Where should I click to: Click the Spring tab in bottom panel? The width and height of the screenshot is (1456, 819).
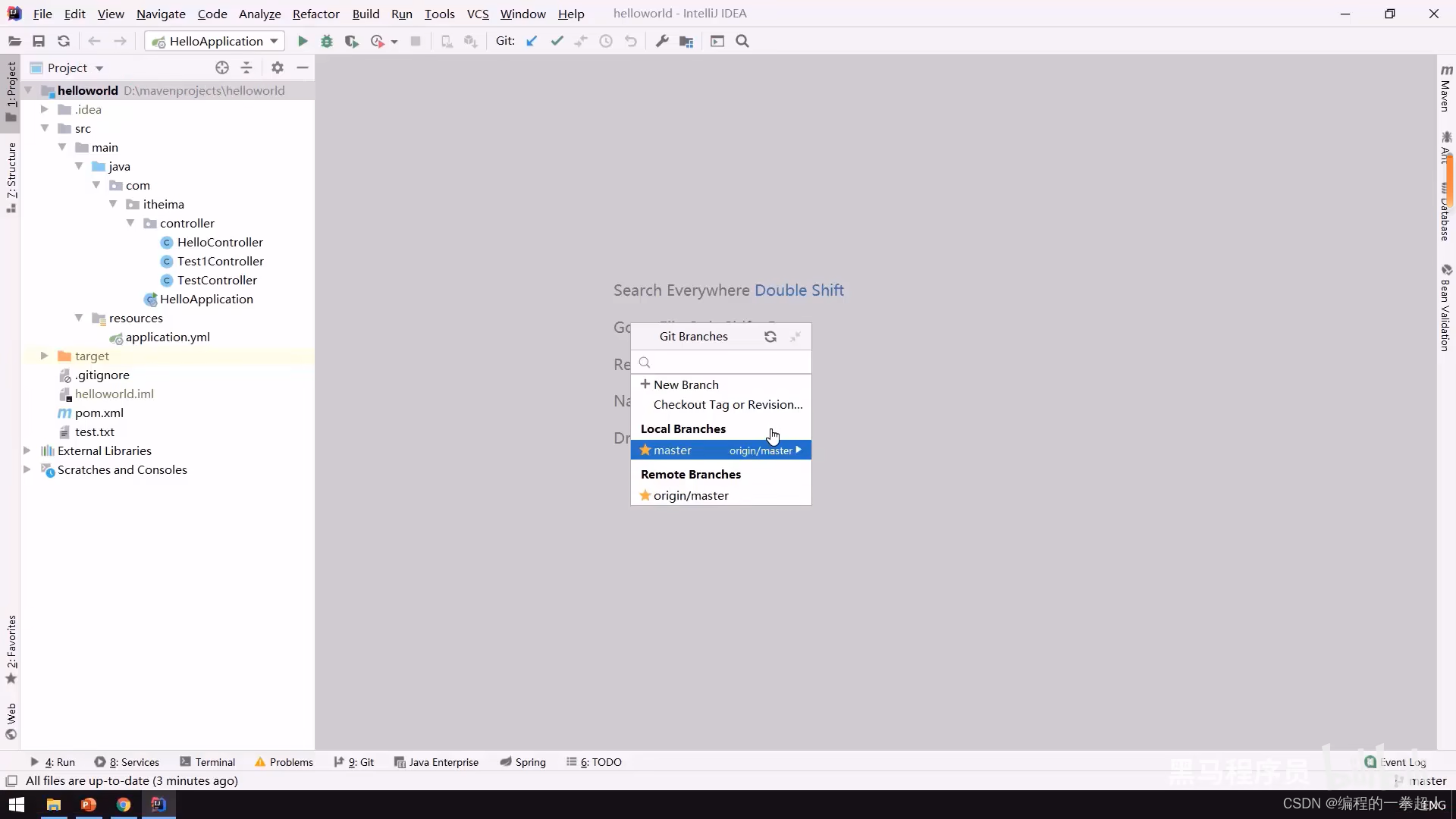523,762
